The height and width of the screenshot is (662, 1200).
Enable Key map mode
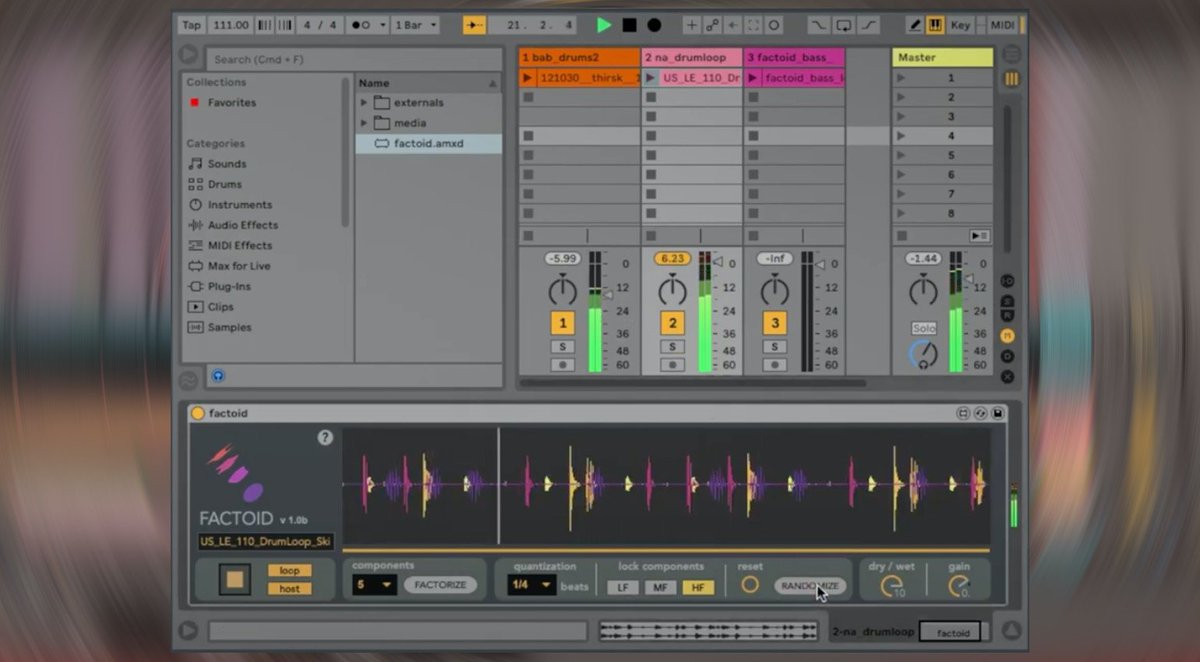[960, 25]
